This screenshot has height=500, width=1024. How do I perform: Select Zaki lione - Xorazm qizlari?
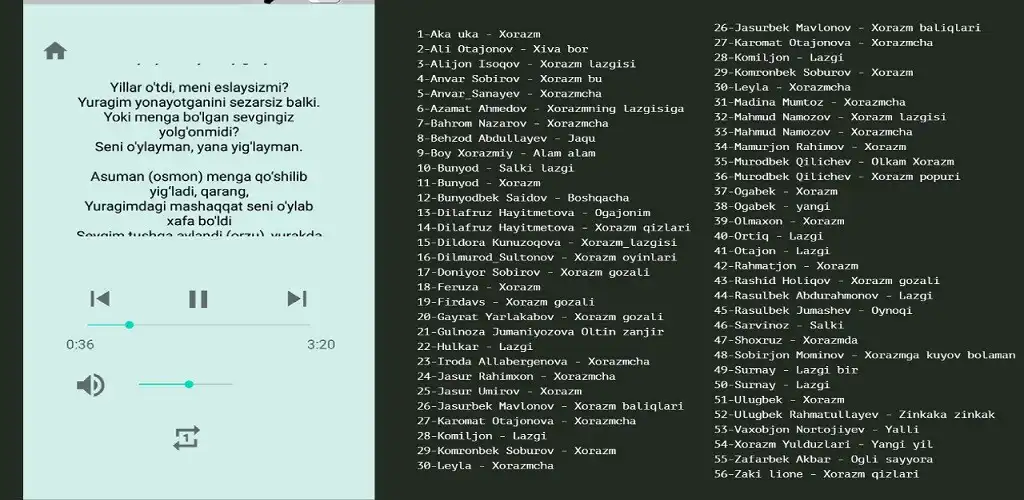tap(815, 474)
